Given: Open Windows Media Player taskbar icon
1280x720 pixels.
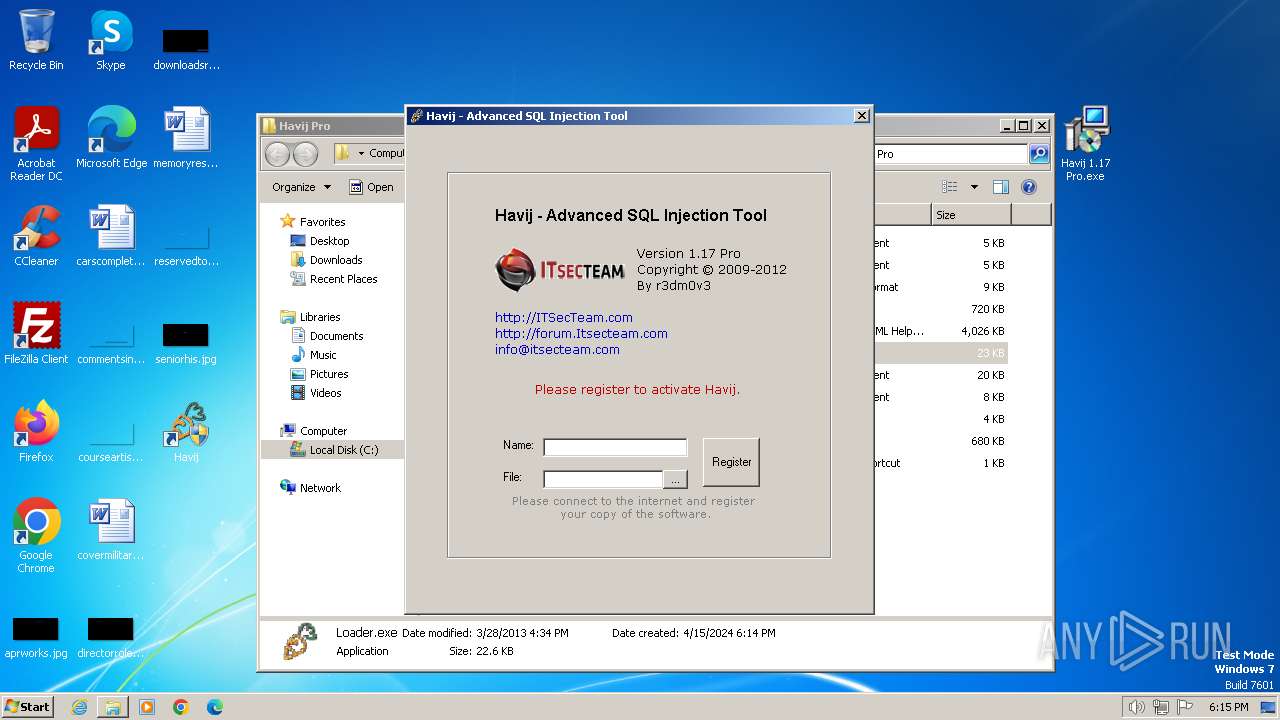Looking at the screenshot, I should [x=147, y=707].
